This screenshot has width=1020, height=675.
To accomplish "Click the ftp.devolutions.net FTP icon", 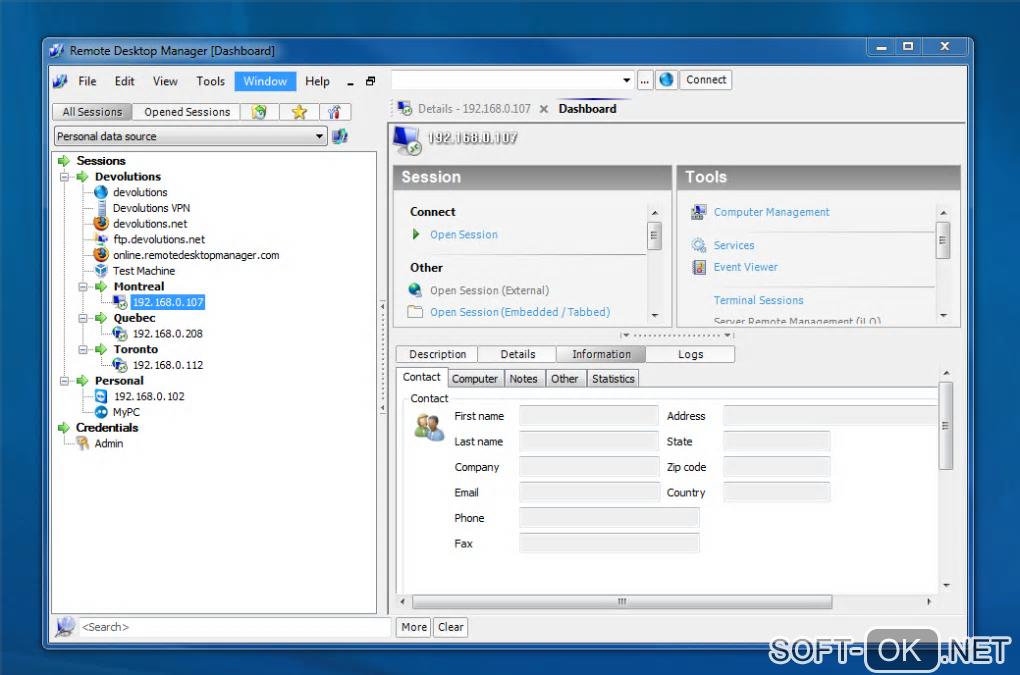I will click(101, 239).
